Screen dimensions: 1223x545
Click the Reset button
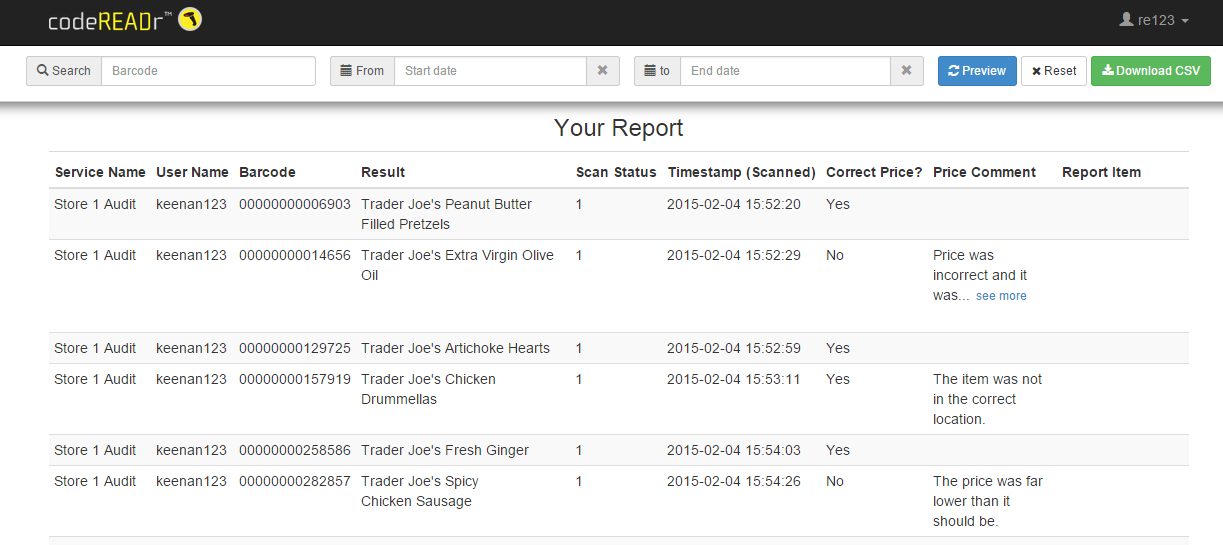[1054, 71]
